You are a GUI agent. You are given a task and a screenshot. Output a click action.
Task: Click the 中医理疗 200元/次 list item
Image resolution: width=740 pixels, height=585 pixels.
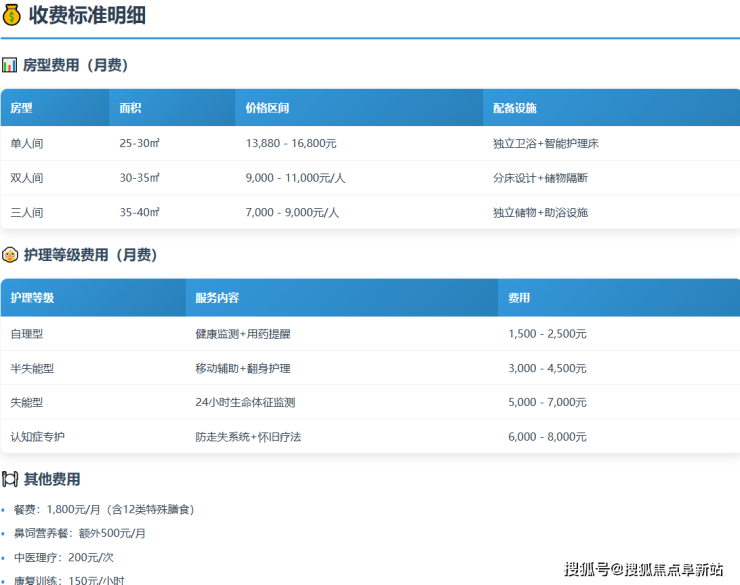[64, 557]
